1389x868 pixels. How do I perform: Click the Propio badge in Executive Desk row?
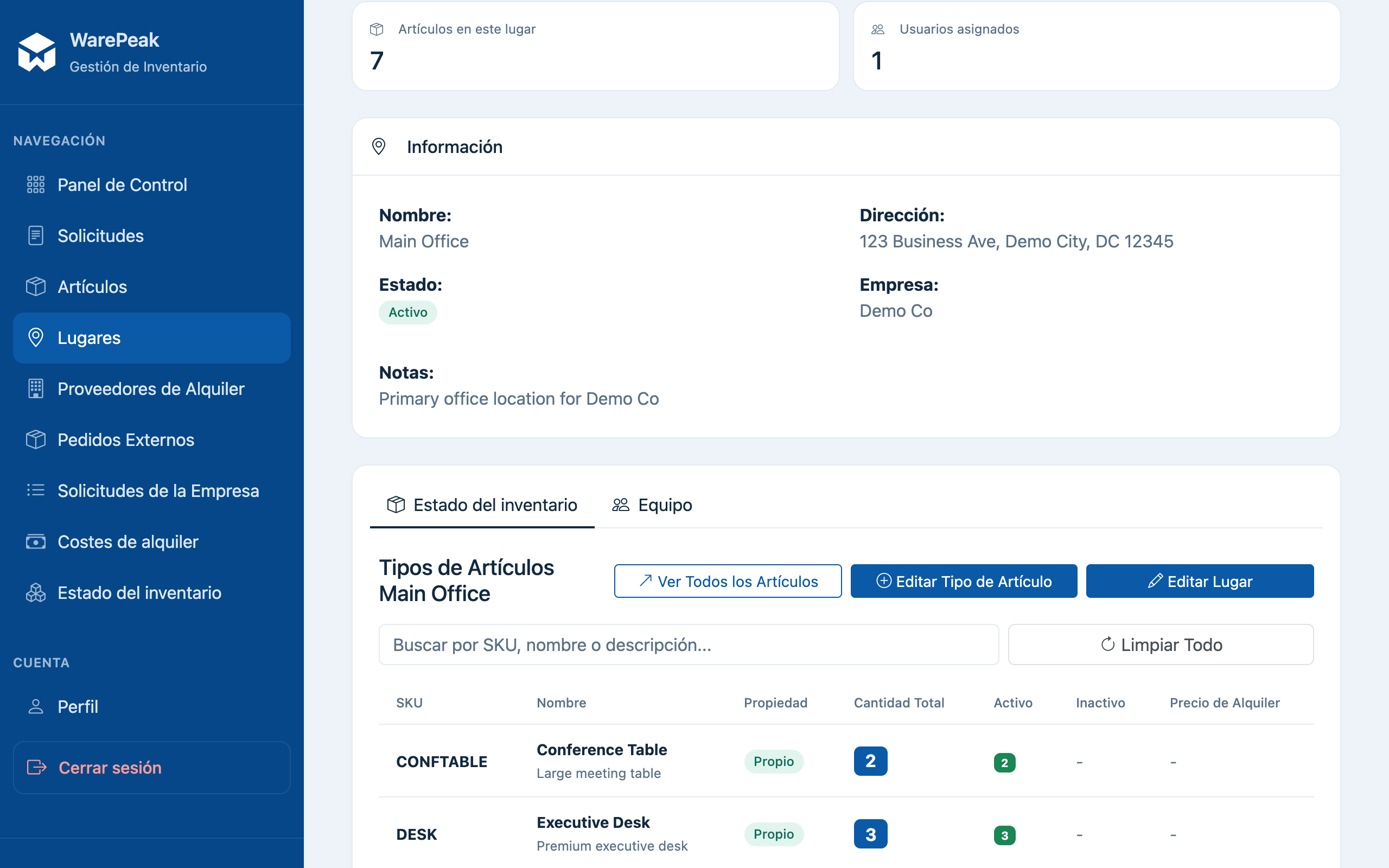[x=774, y=834]
